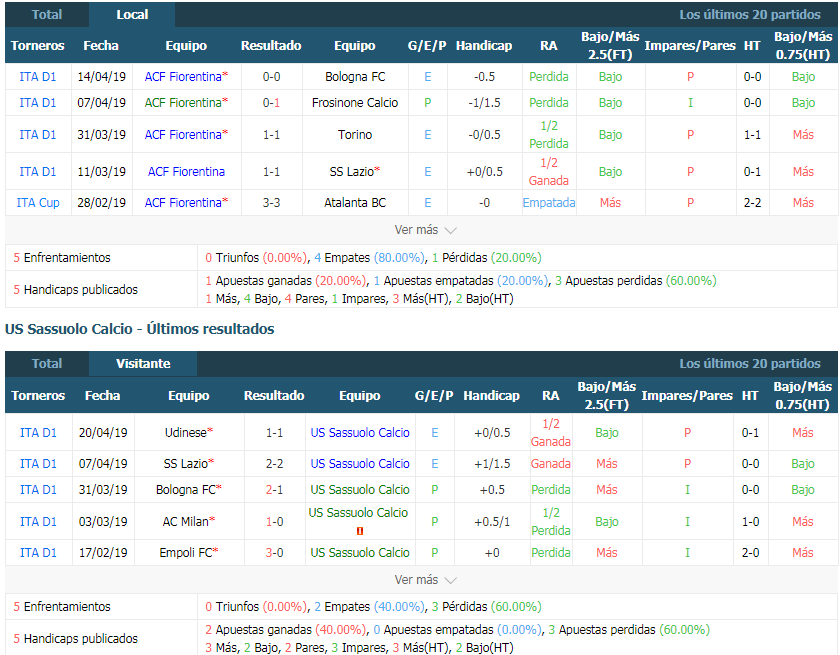This screenshot has width=840, height=655.
Task: Expand Ver más under Fiorentina results
Action: [x=425, y=230]
